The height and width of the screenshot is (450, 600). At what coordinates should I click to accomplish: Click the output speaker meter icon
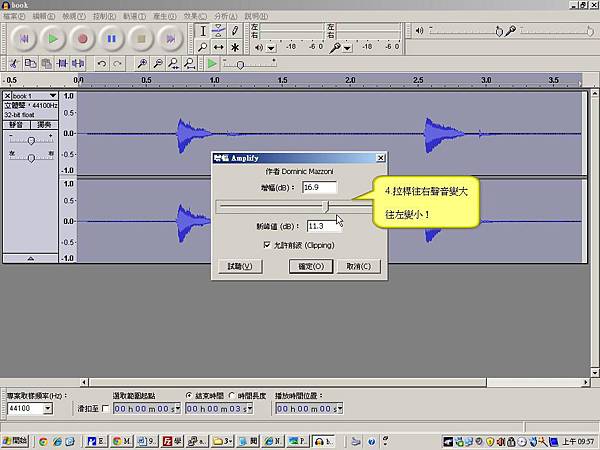(x=259, y=47)
